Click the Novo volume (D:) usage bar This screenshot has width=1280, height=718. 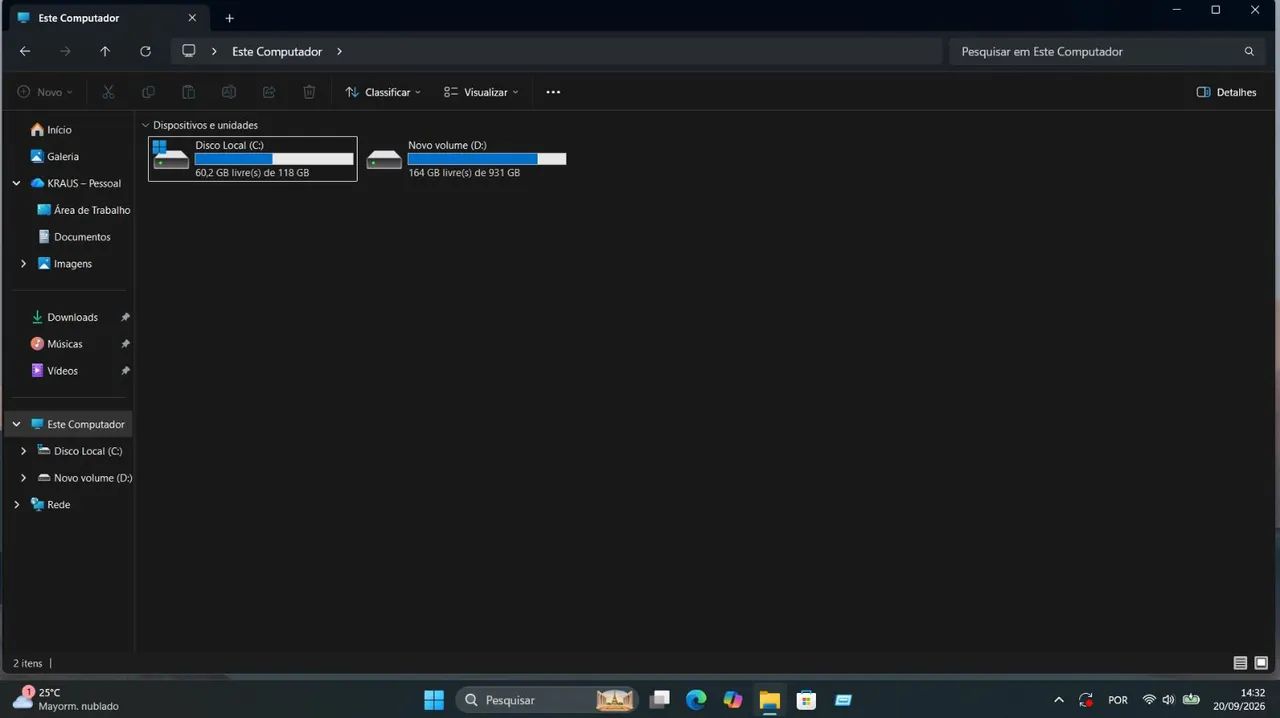pos(487,159)
